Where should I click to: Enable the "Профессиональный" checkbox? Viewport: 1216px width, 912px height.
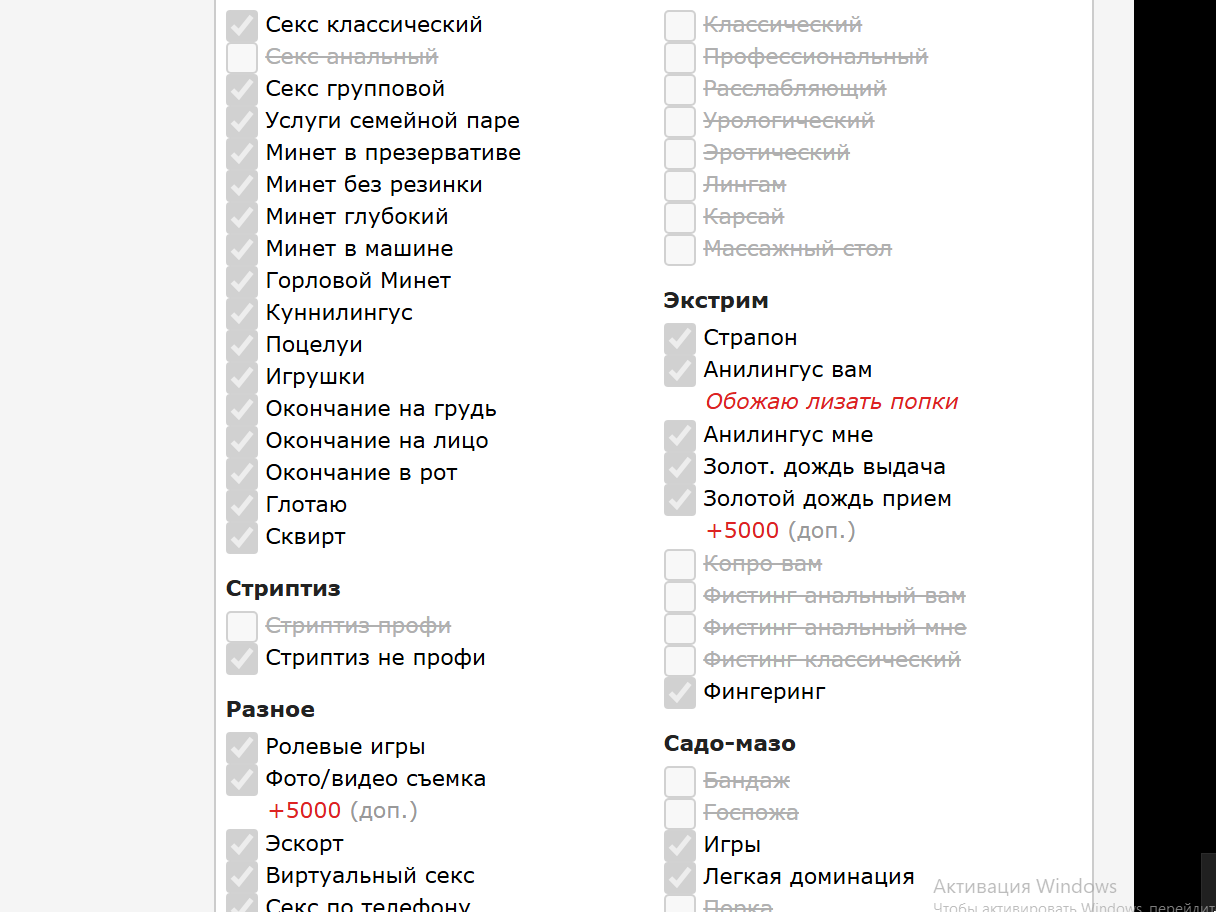(680, 57)
